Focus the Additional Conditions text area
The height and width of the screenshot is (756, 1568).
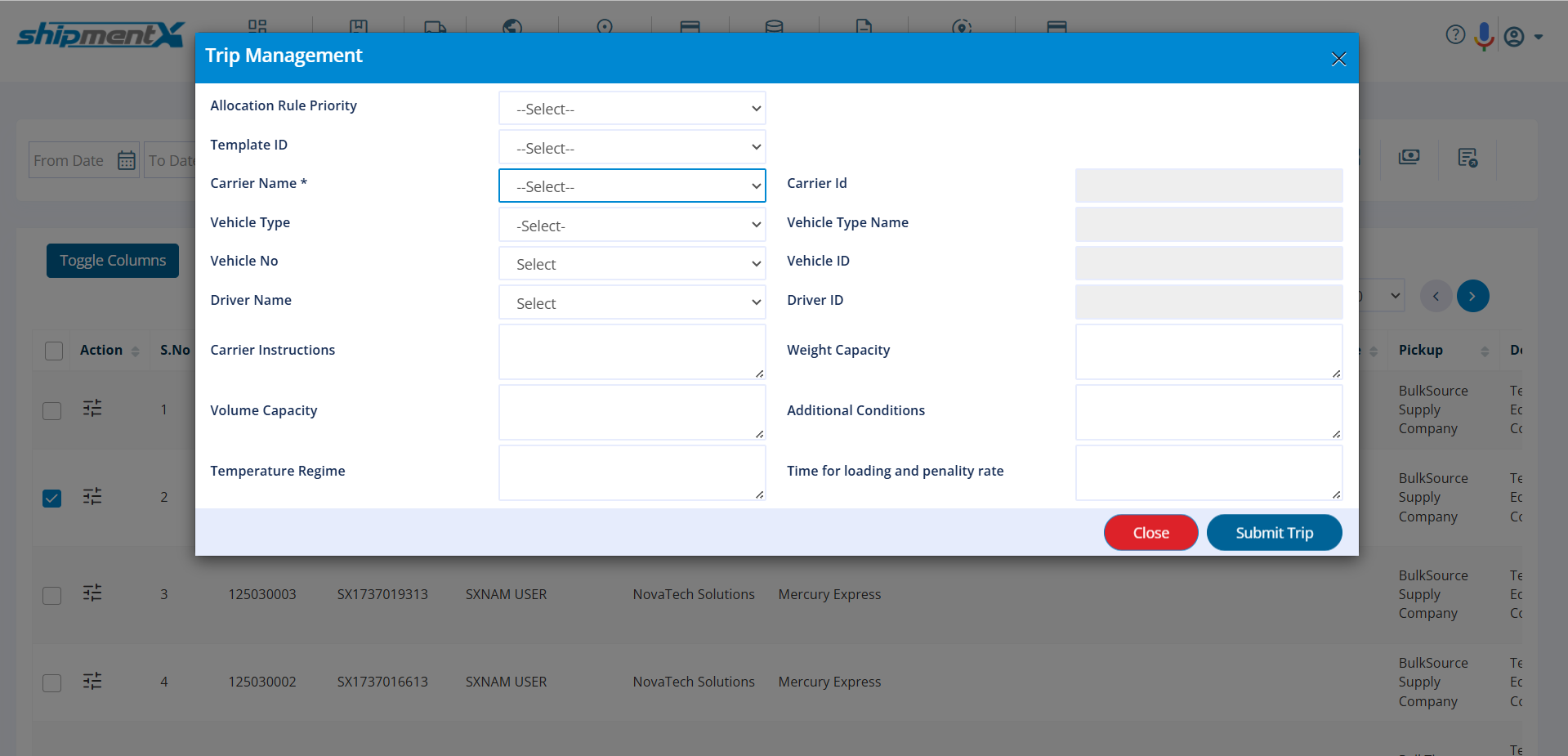pyautogui.click(x=1208, y=413)
